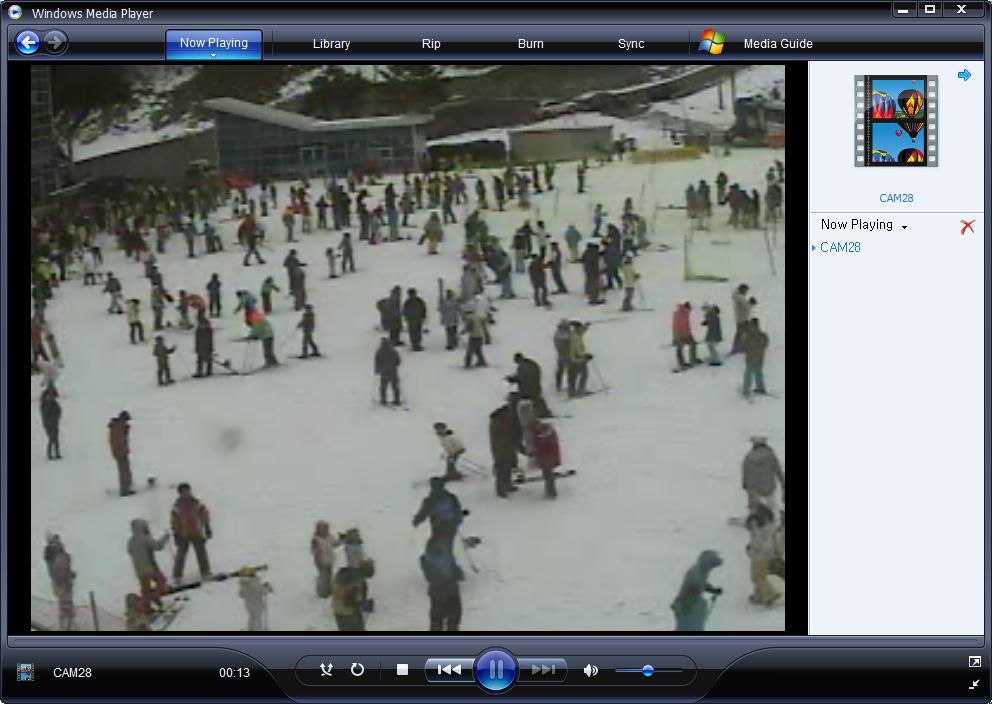
Task: Pause the video playback
Action: [x=496, y=670]
